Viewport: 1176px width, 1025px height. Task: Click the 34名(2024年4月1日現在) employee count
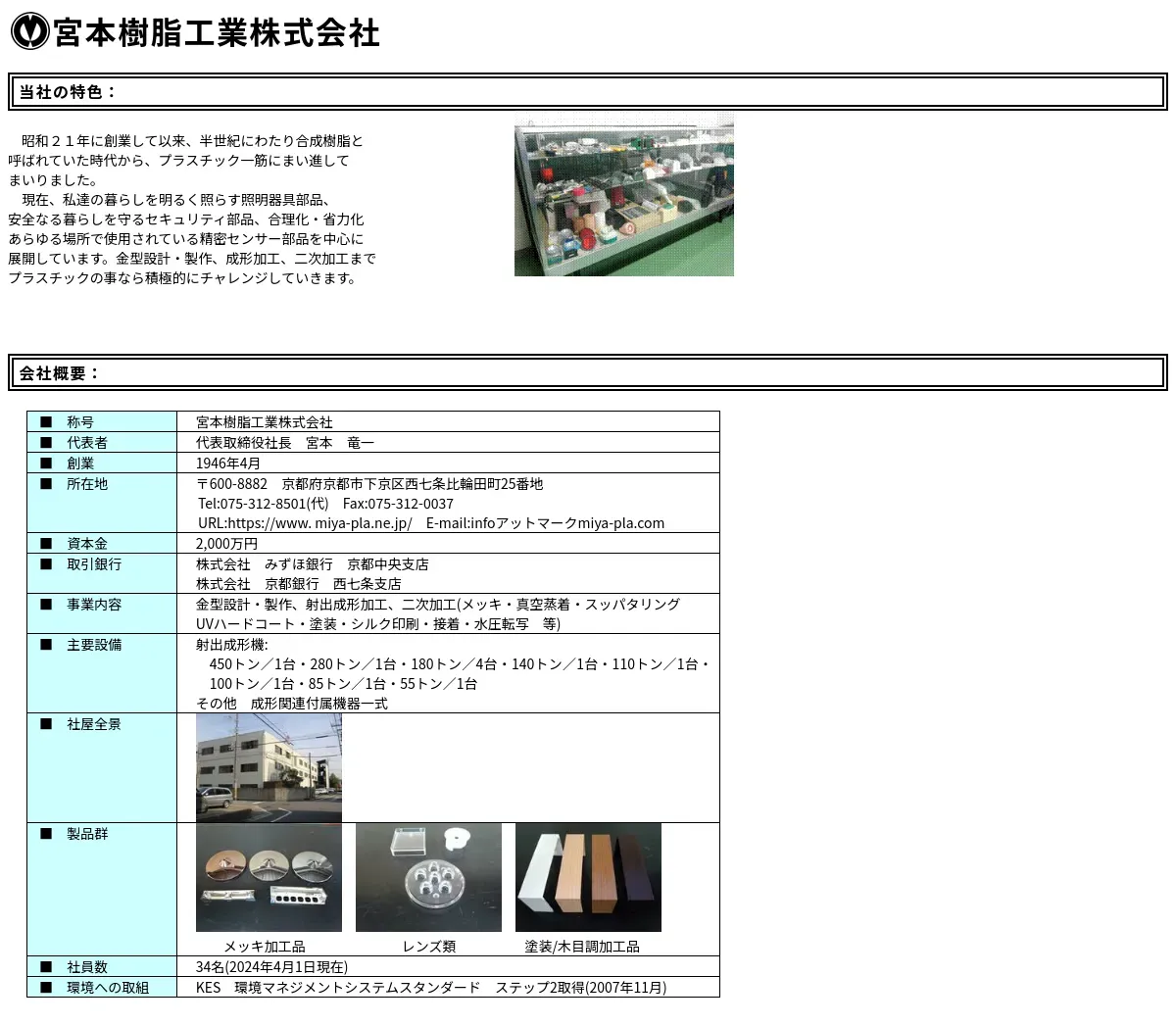pyautogui.click(x=271, y=967)
